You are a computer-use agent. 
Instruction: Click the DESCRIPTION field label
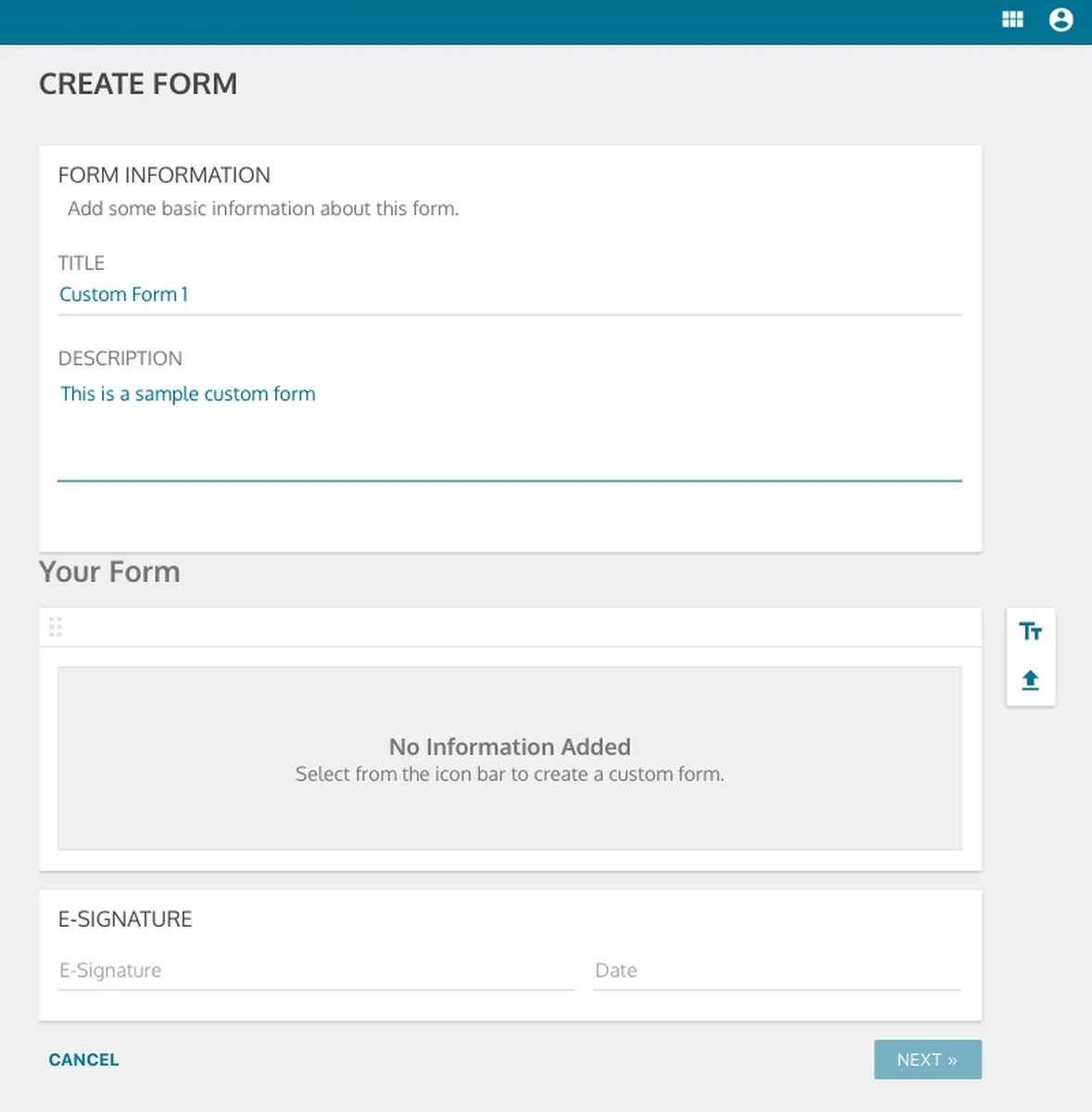pos(121,359)
